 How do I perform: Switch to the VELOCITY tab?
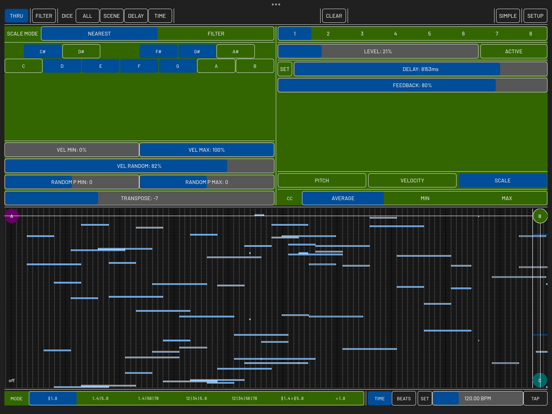[x=412, y=181]
